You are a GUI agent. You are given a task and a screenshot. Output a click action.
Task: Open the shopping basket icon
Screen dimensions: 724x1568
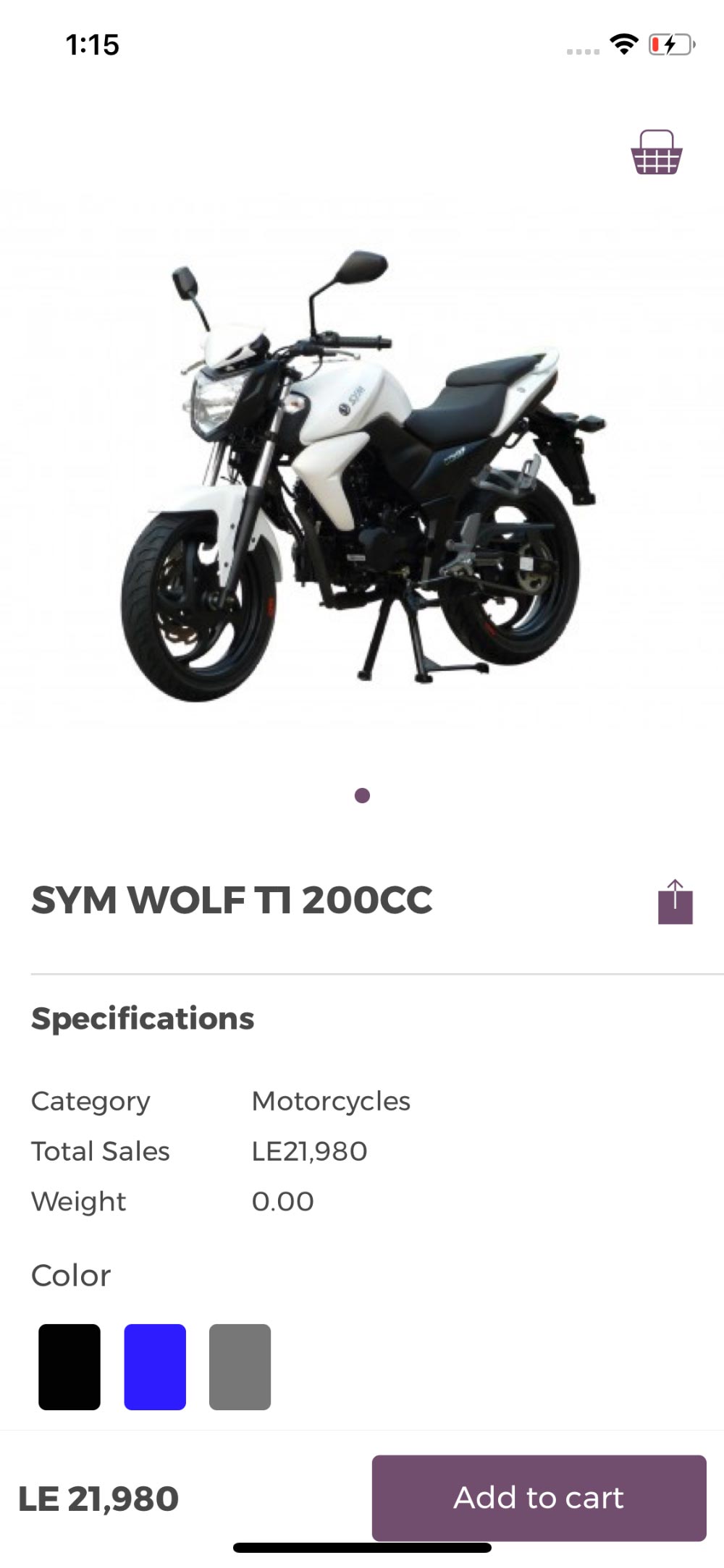point(657,153)
